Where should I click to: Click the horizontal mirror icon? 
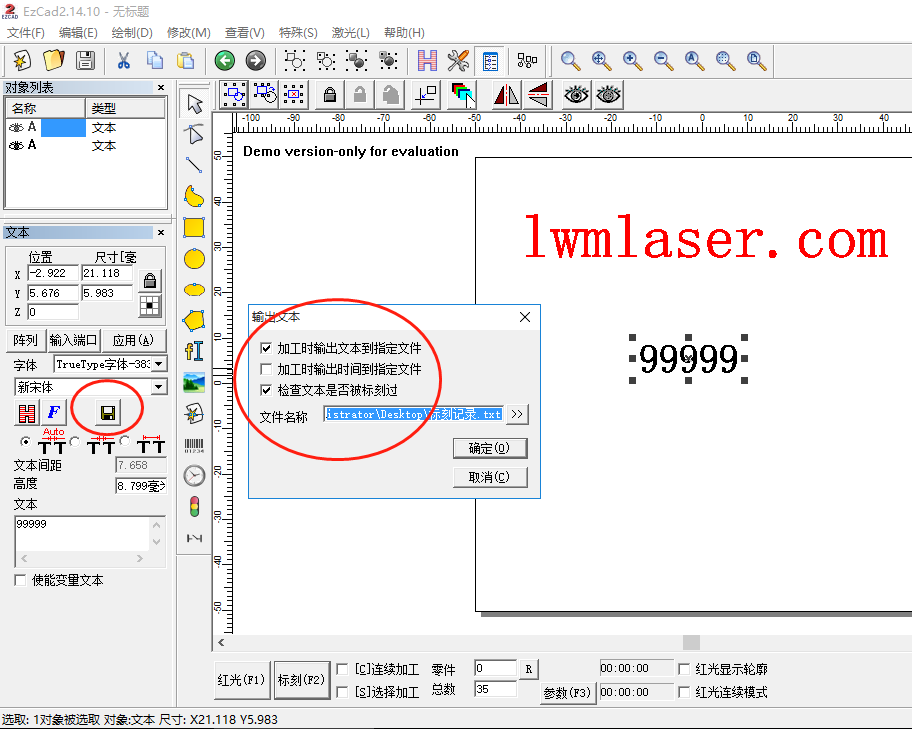(x=506, y=95)
